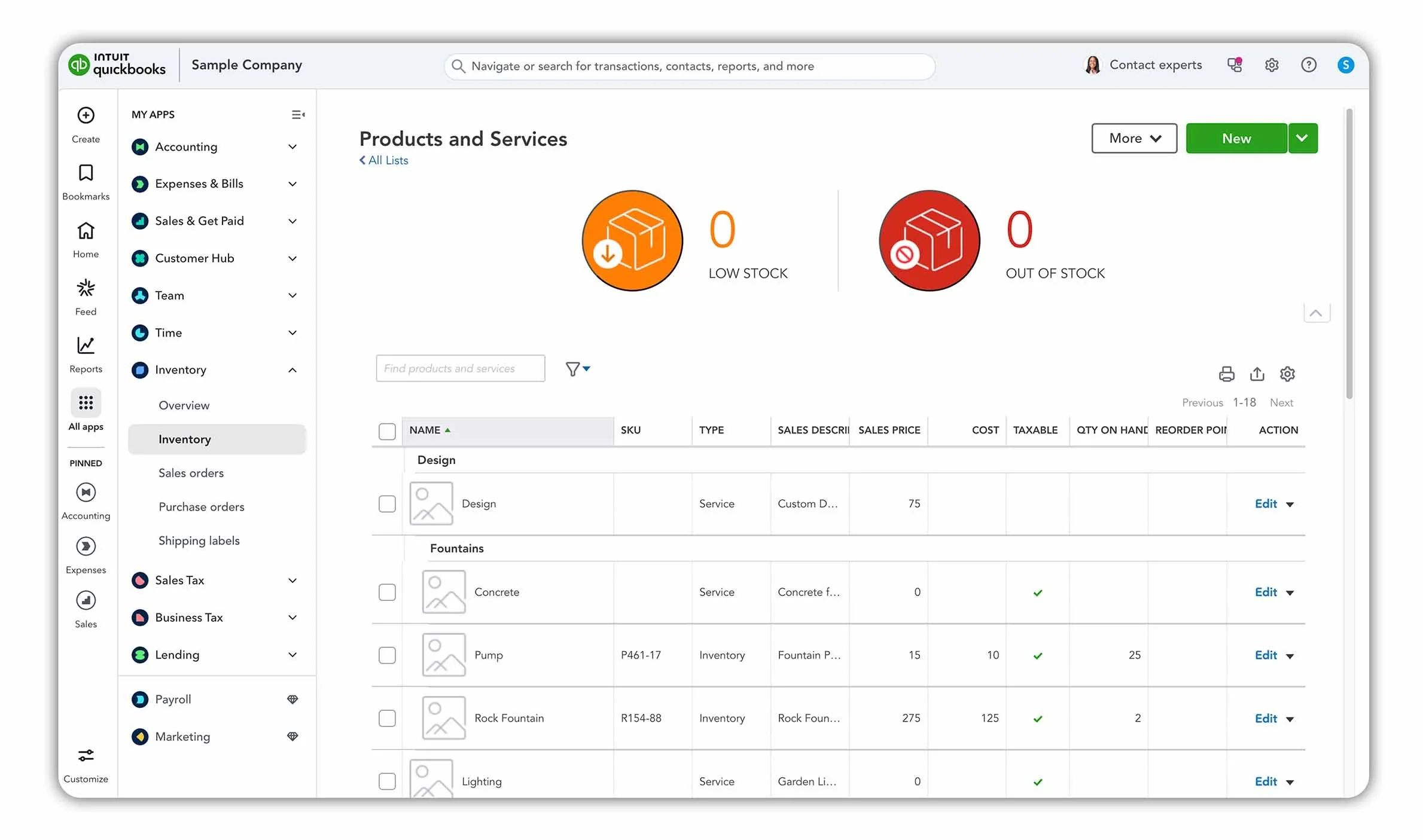The width and height of the screenshot is (1423, 840).
Task: Go back using the All Lists link
Action: tap(383, 160)
